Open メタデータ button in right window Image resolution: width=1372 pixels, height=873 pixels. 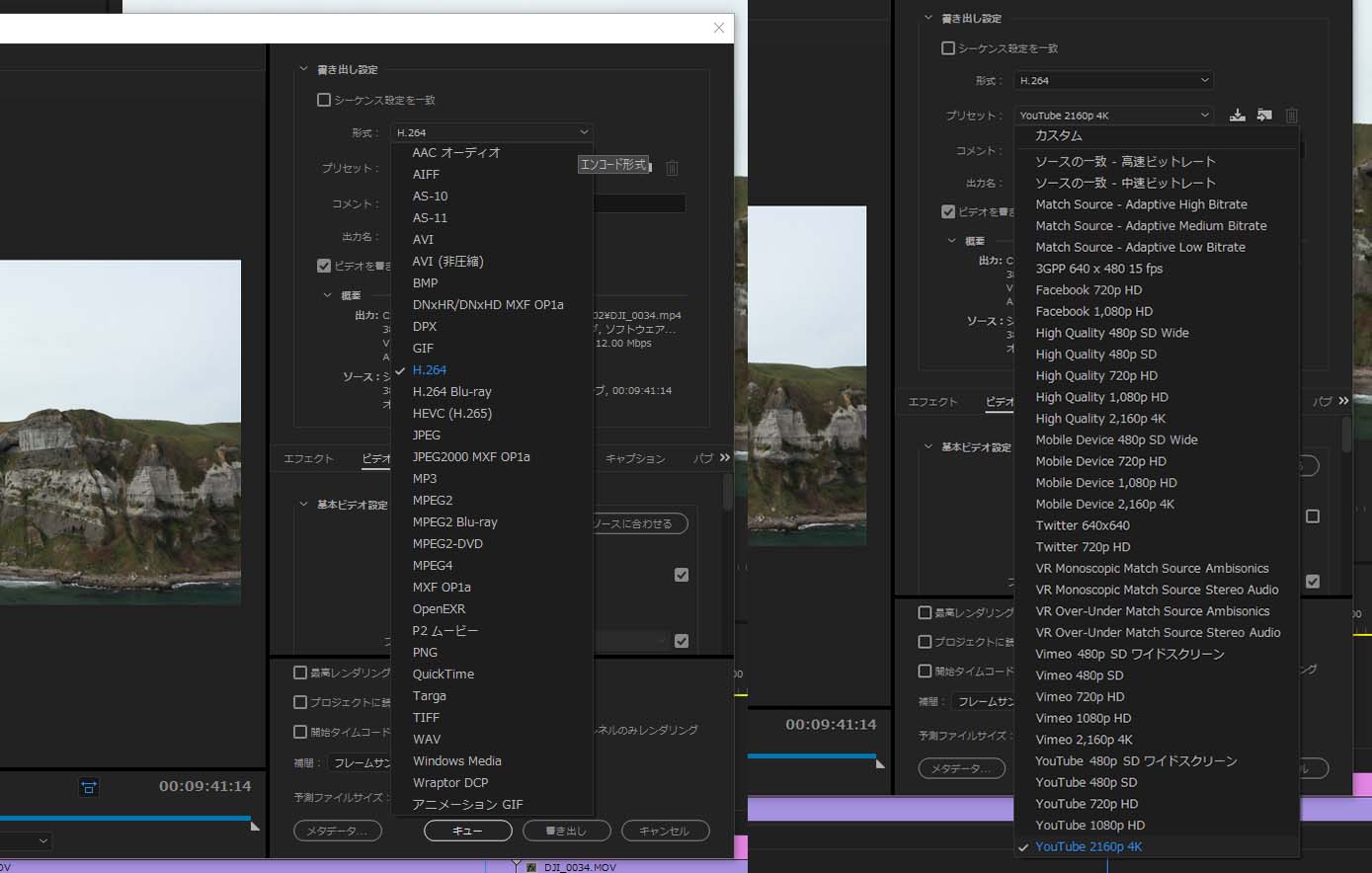point(962,768)
